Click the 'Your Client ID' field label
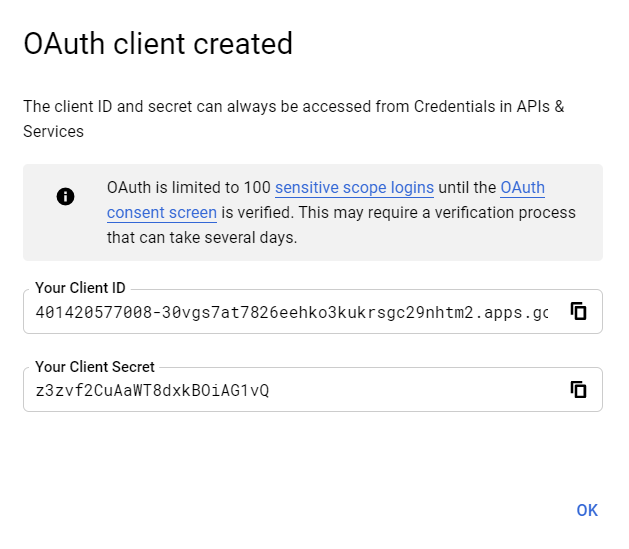 (80, 288)
